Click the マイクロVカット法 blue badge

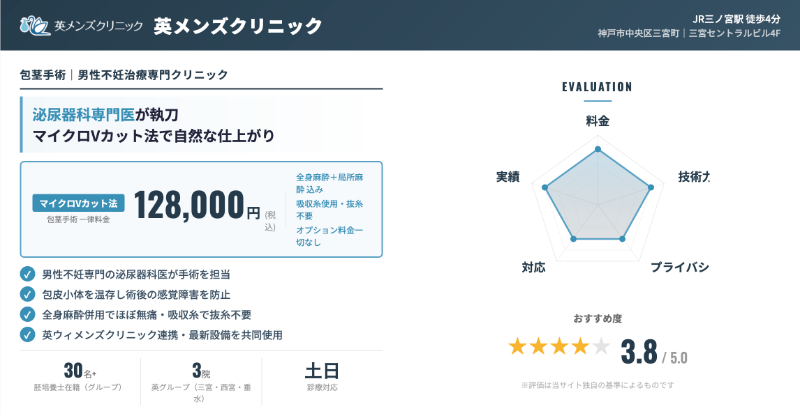pos(78,202)
